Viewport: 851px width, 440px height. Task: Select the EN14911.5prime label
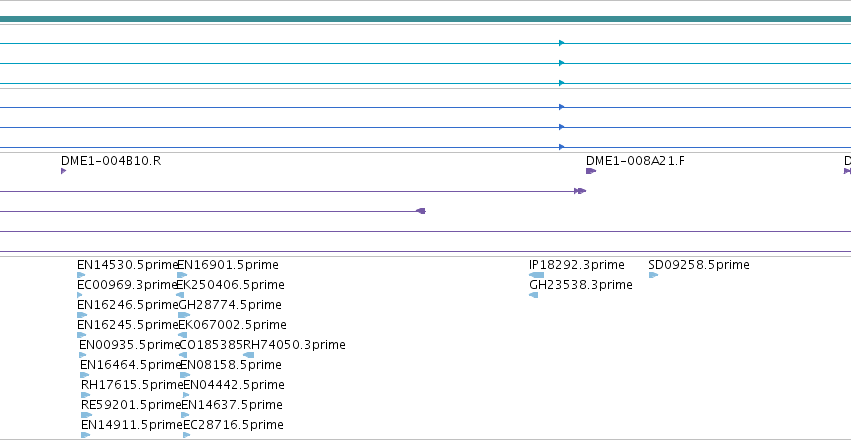(x=132, y=425)
